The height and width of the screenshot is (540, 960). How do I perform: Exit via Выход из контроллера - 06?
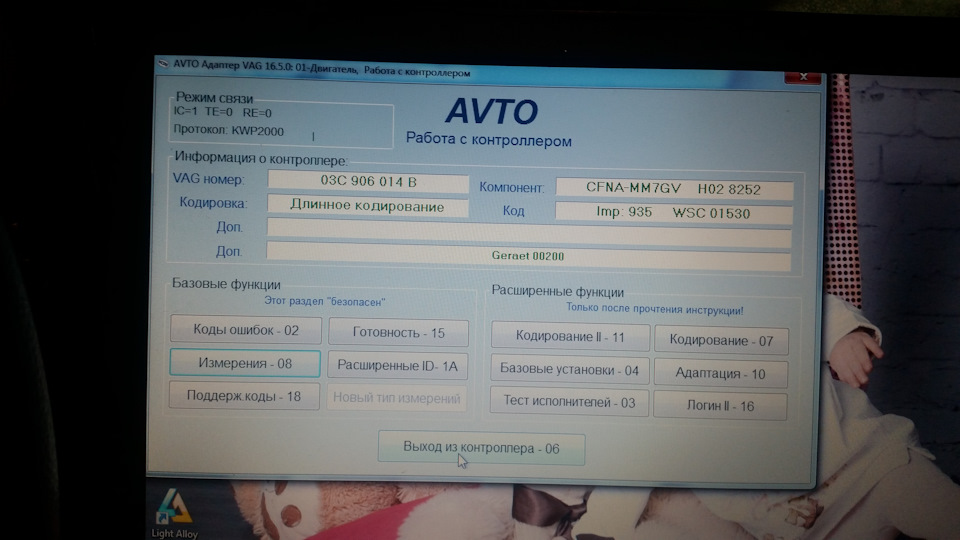pyautogui.click(x=481, y=448)
